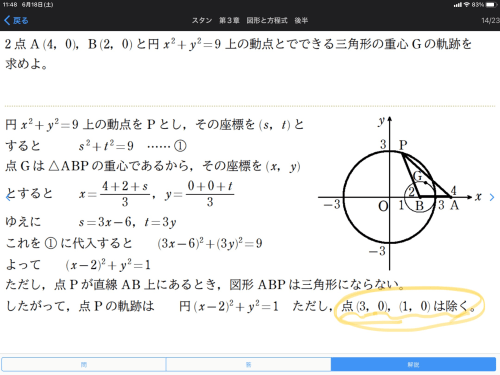Tap the Wi-Fi icon in status bar

[x=467, y=5]
